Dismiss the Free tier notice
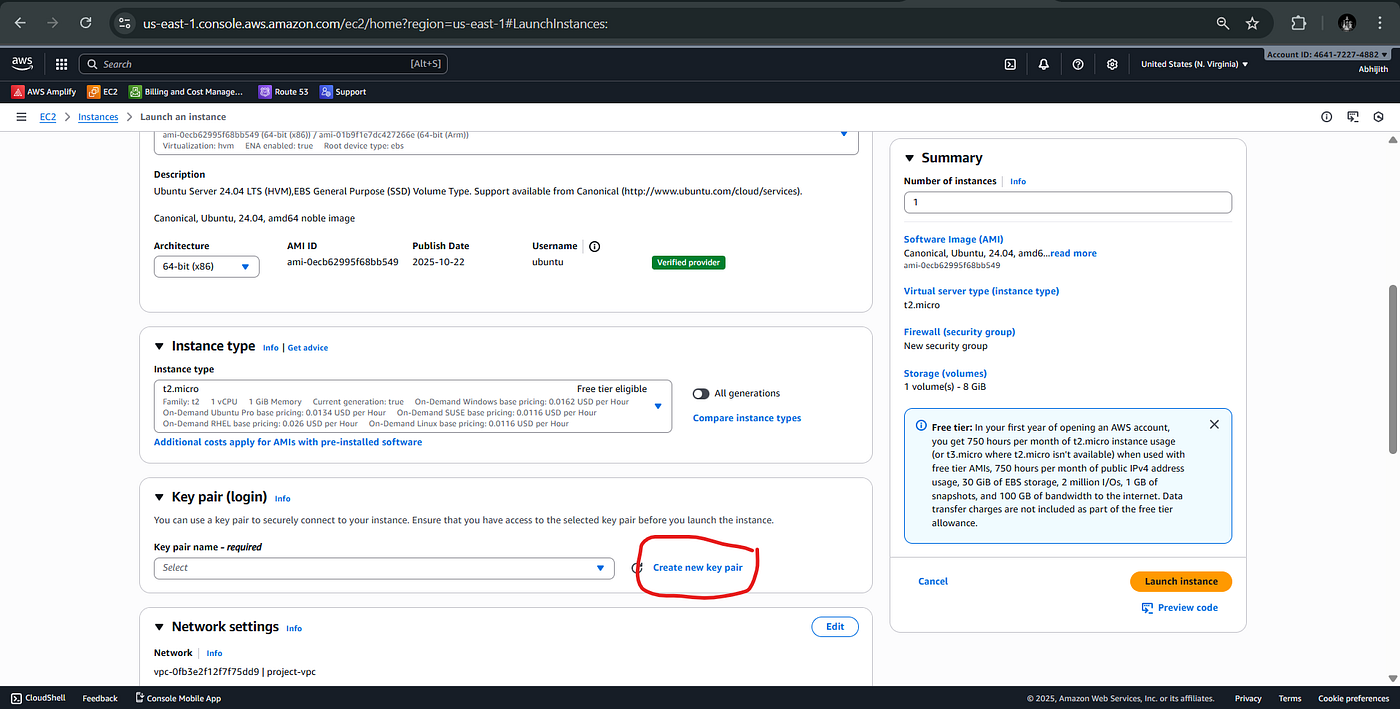Image resolution: width=1400 pixels, height=709 pixels. (1214, 424)
